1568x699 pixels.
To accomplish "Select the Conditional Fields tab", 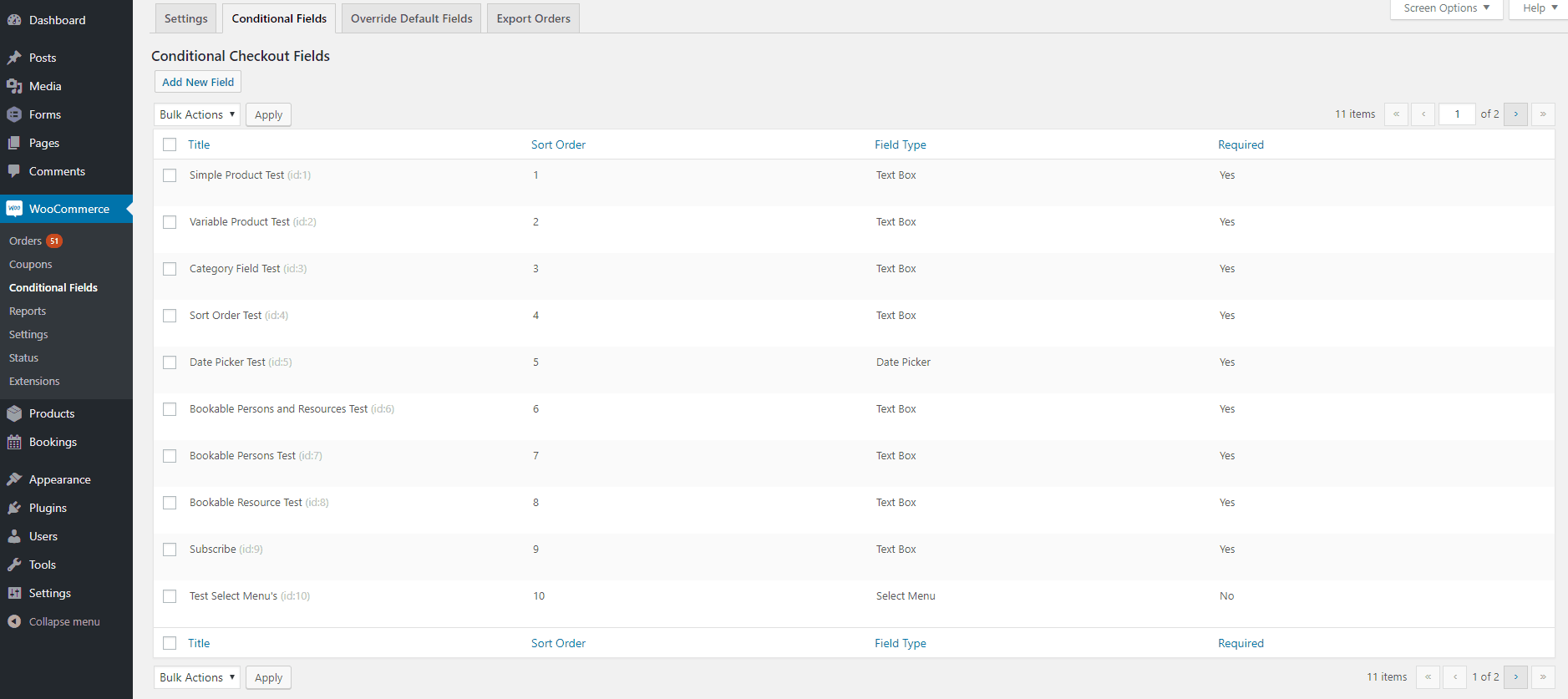I will point(279,18).
